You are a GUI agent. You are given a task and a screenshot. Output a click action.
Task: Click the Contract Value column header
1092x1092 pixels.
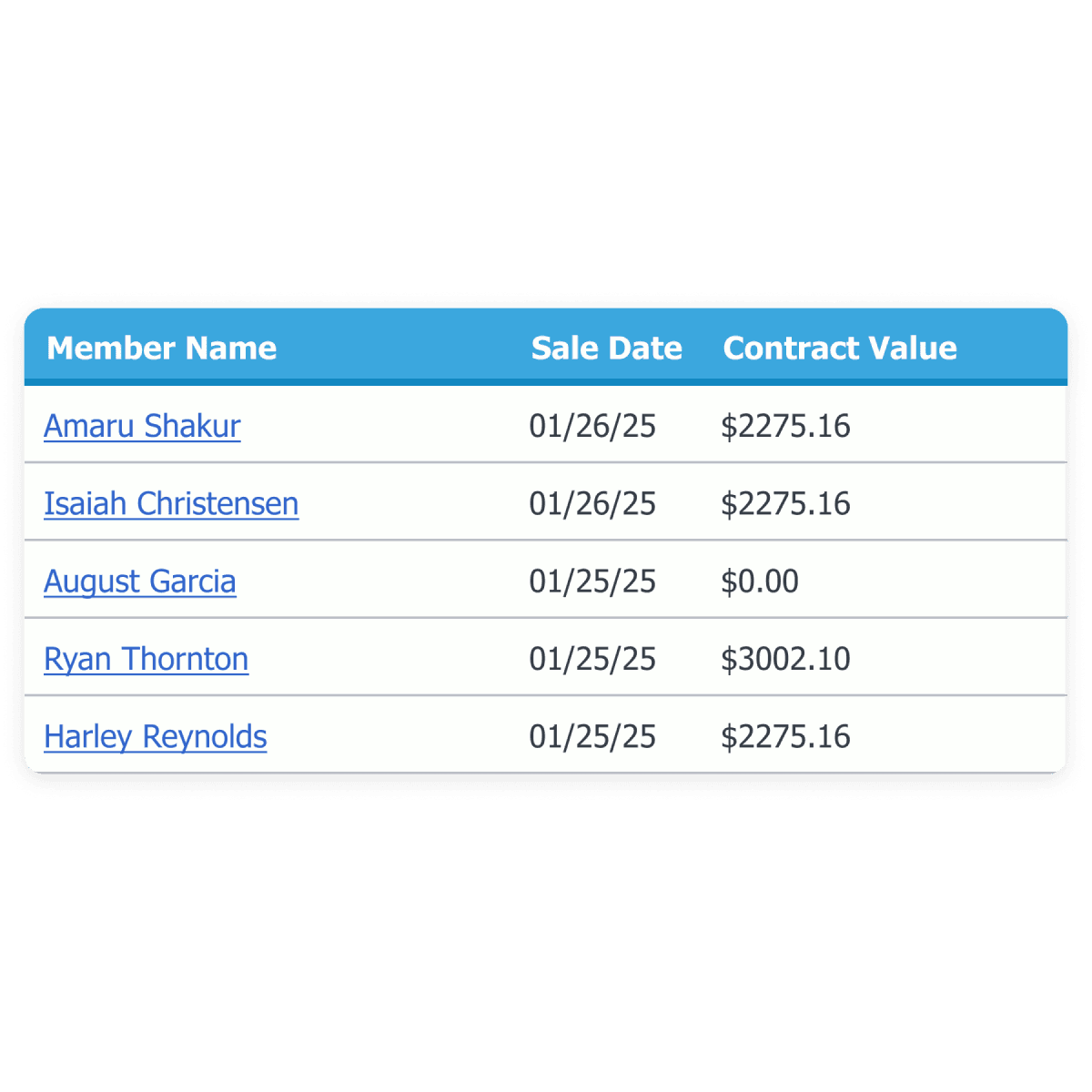(x=839, y=348)
